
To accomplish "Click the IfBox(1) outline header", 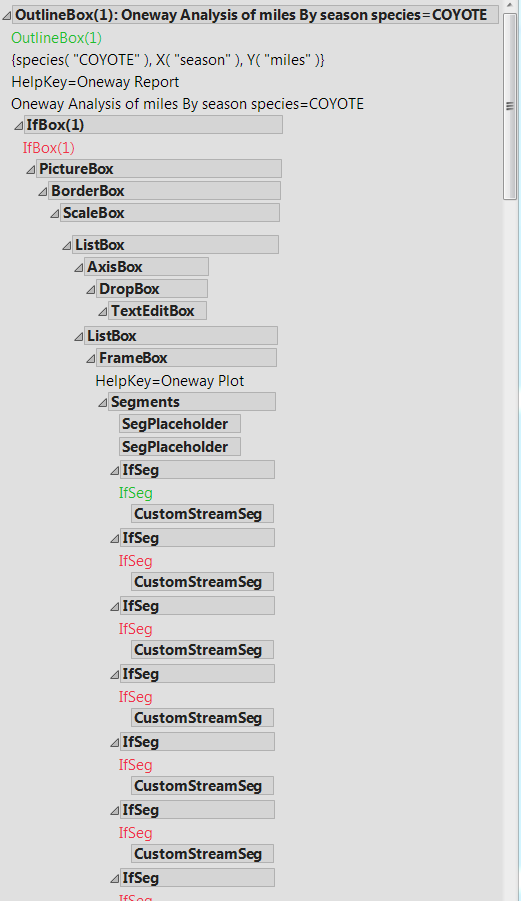I will point(153,125).
